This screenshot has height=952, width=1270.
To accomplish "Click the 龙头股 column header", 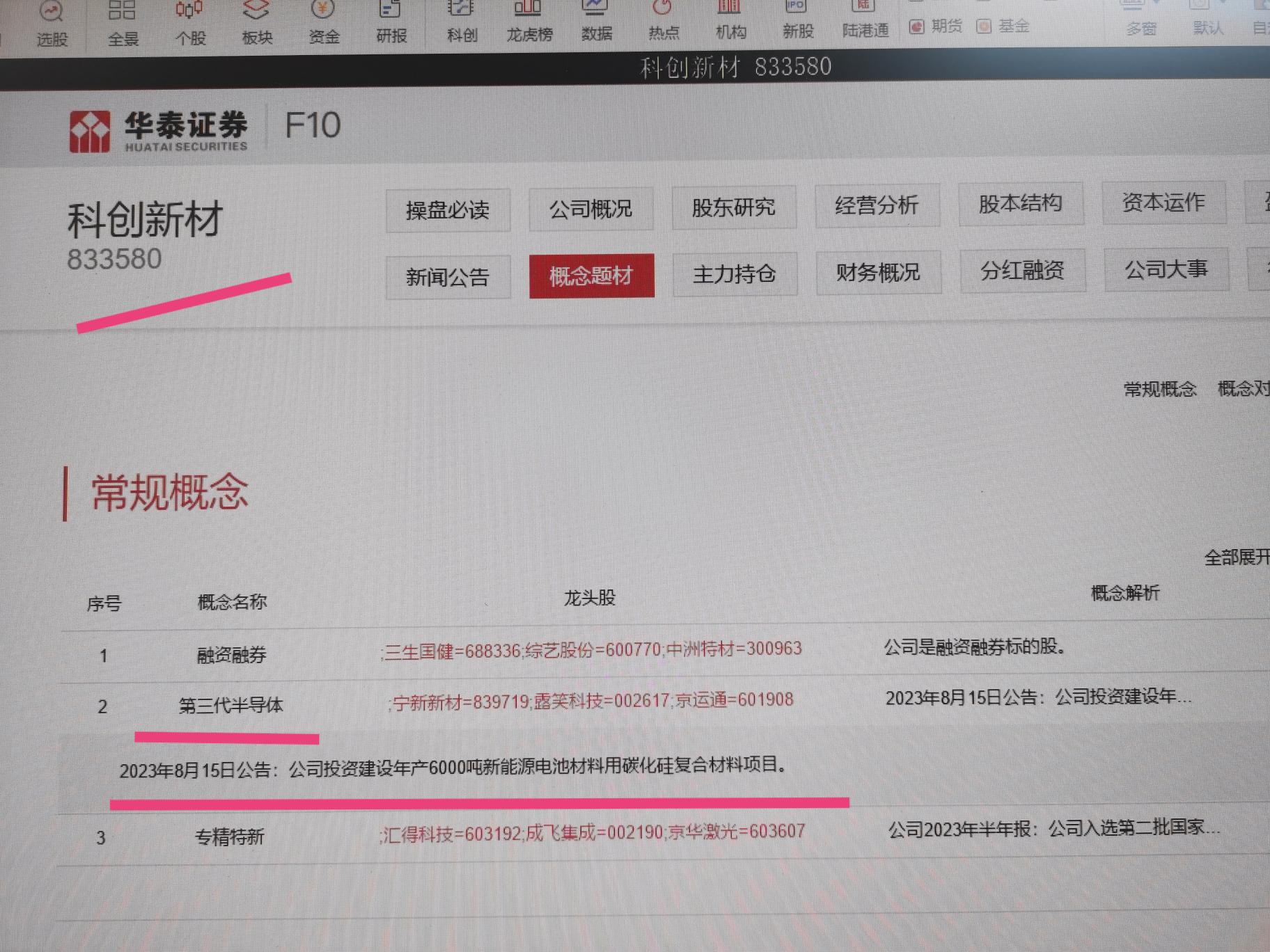I will click(589, 598).
